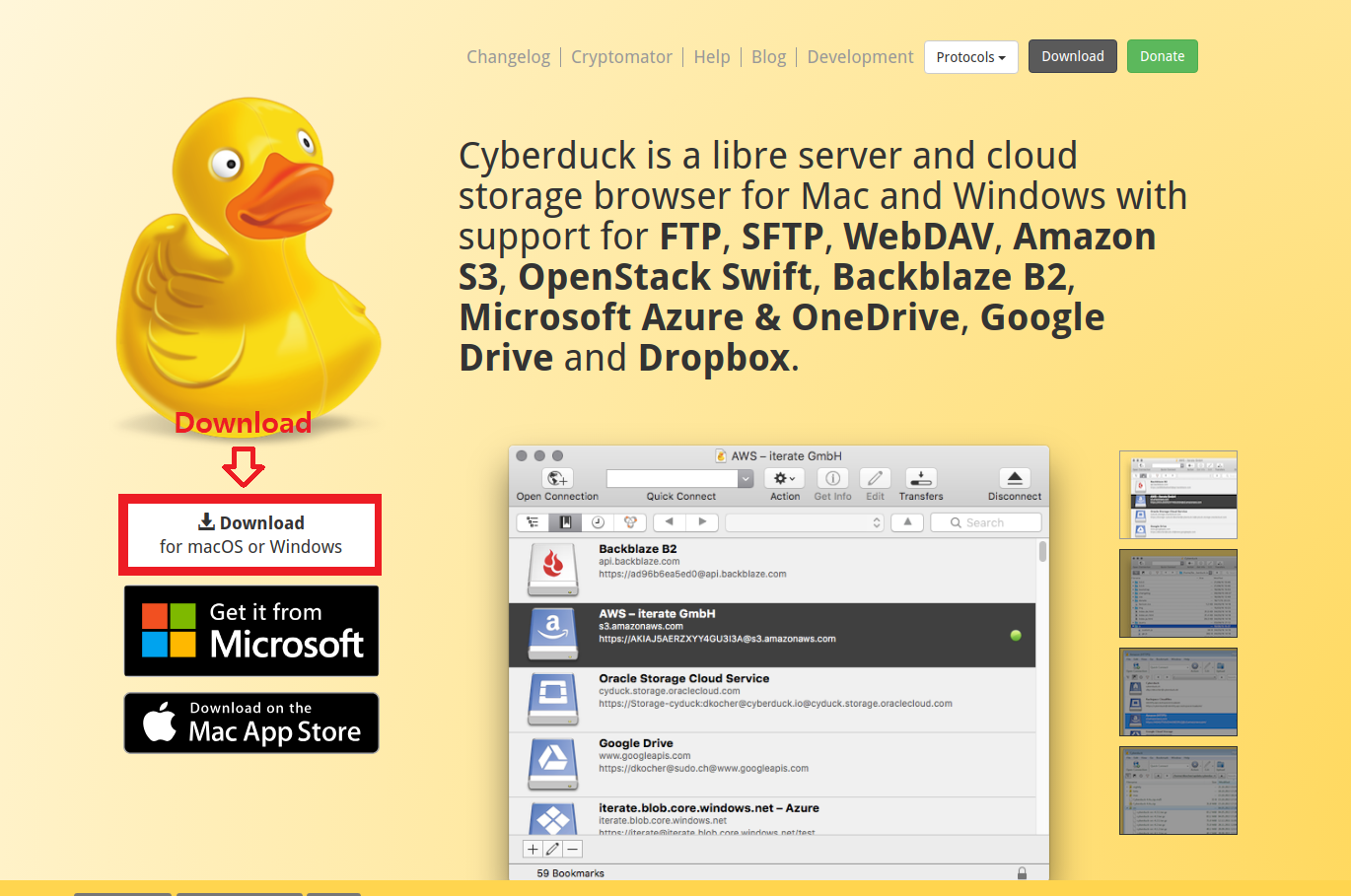Select AWS – iterate GmbH bookmark title
The height and width of the screenshot is (896, 1351).
(657, 613)
